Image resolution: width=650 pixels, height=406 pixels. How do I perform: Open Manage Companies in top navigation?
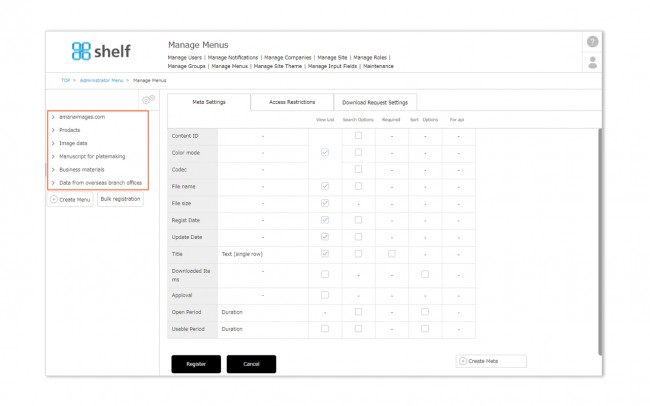point(288,58)
